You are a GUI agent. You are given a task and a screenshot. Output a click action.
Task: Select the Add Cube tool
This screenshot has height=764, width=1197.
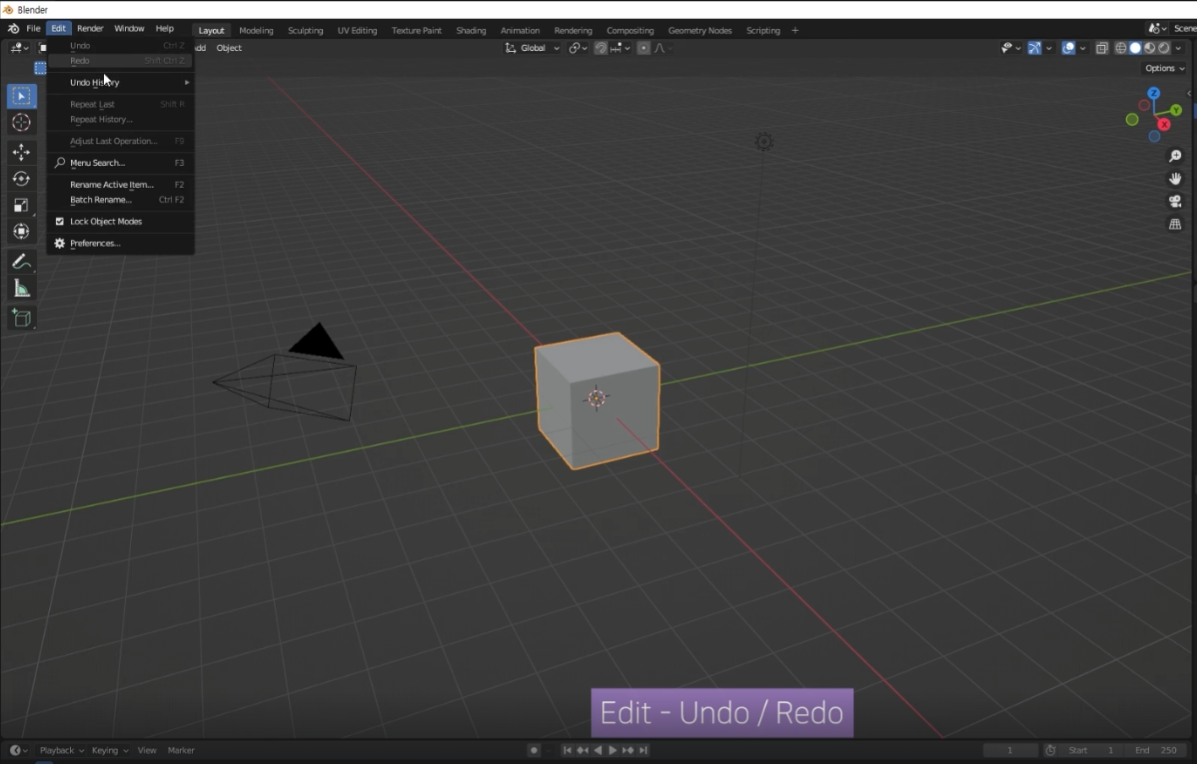click(21, 318)
